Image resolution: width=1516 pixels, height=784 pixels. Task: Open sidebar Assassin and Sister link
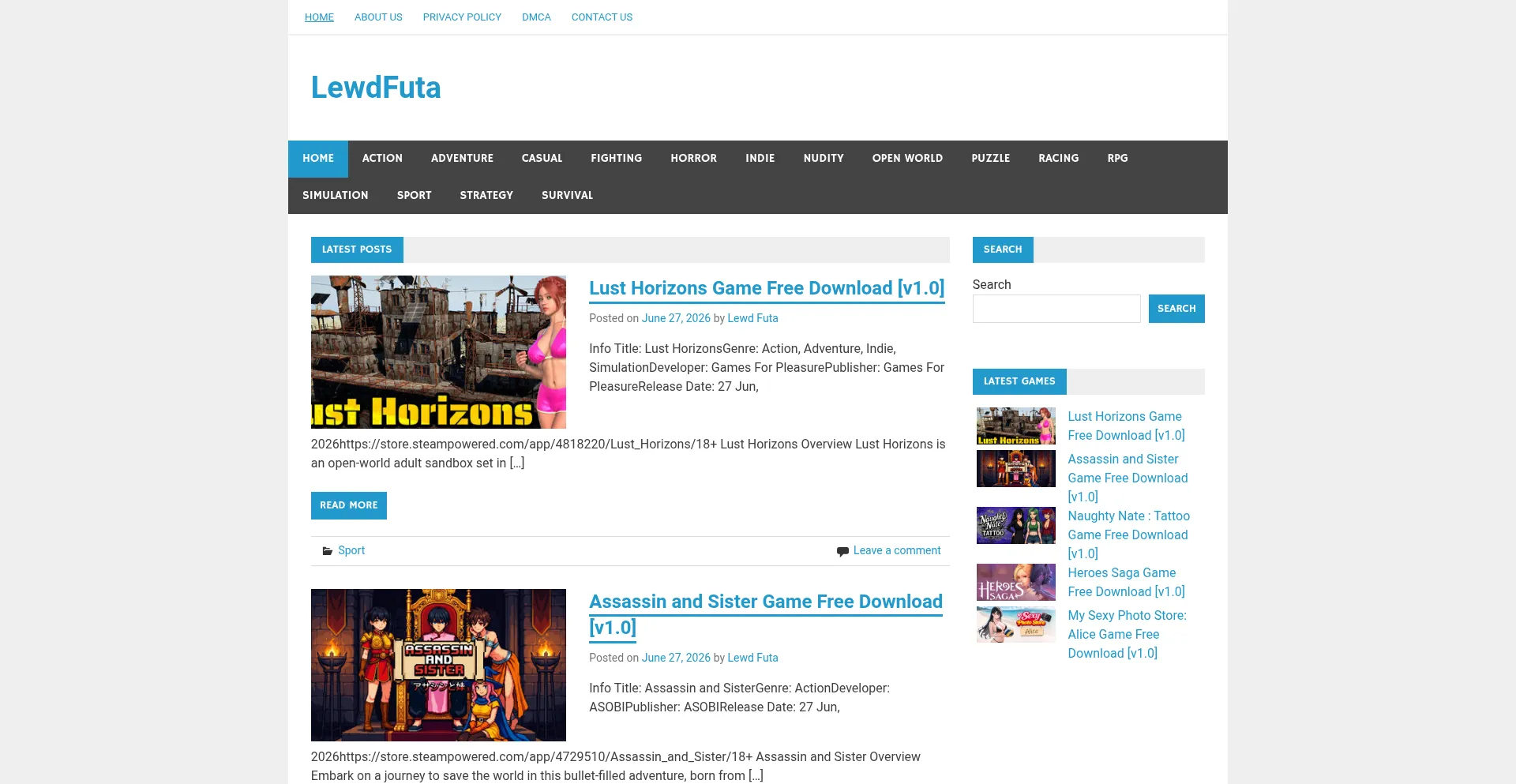[x=1128, y=478]
